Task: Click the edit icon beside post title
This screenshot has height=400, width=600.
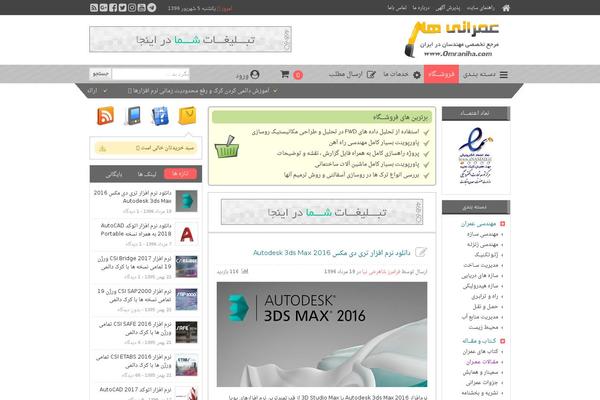Action: (421, 252)
